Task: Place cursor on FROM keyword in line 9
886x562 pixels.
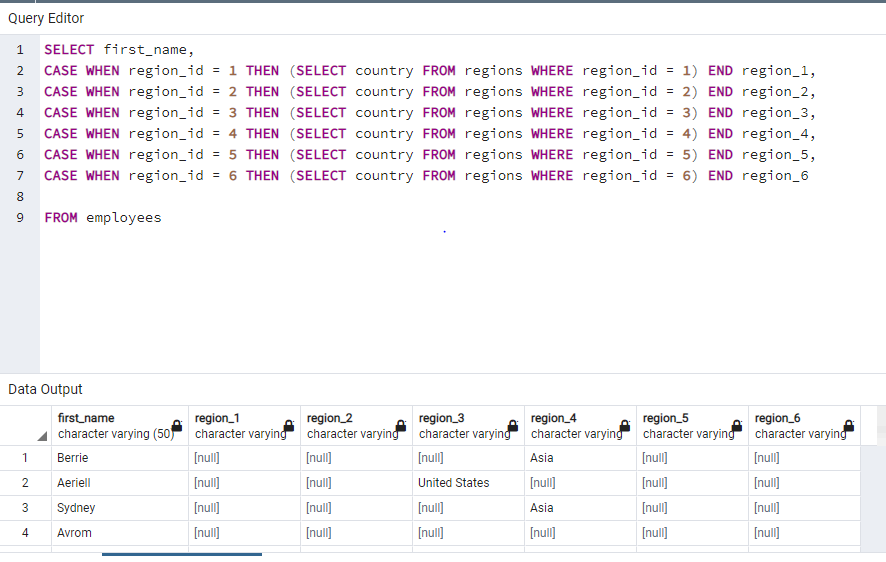Action: (x=60, y=218)
